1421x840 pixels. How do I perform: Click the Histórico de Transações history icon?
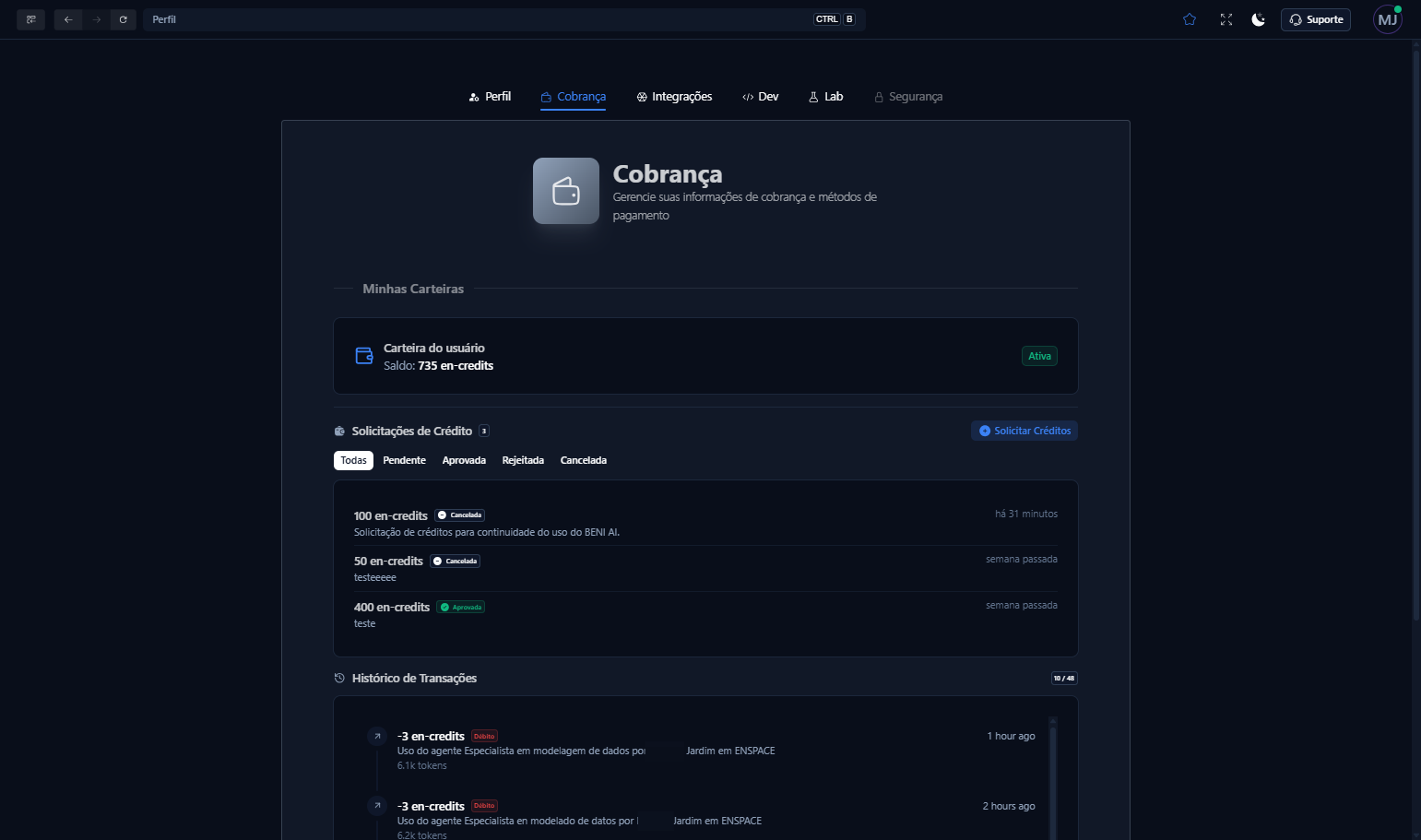(x=339, y=678)
